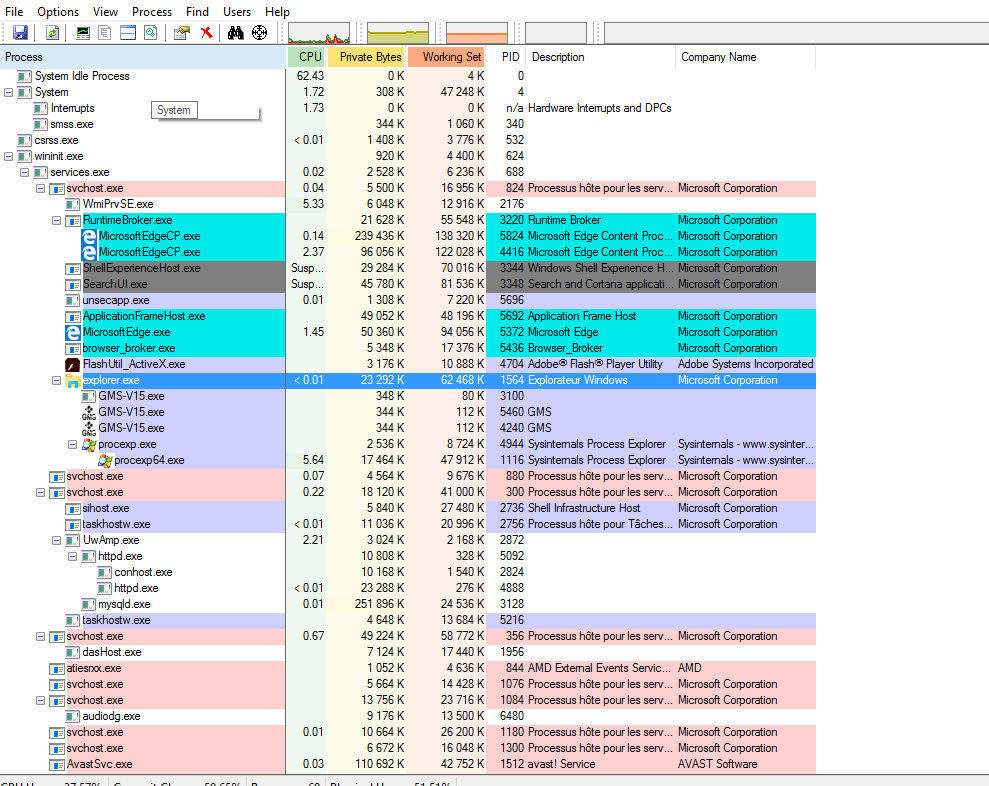Collapse the svchost.exe PID 1084 node

[40, 700]
